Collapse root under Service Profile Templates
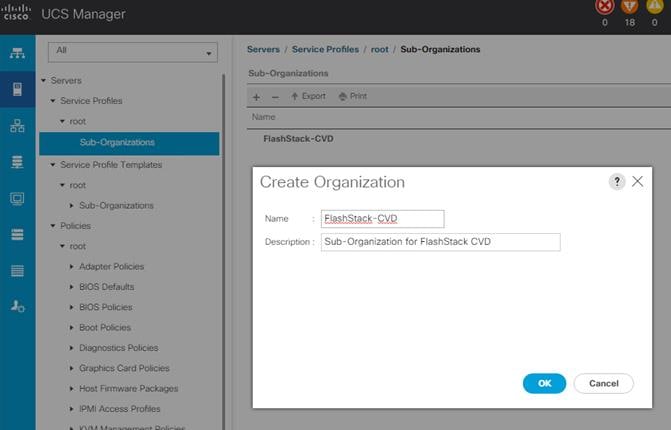Viewport: 671px width, 430px height. pyautogui.click(x=62, y=185)
